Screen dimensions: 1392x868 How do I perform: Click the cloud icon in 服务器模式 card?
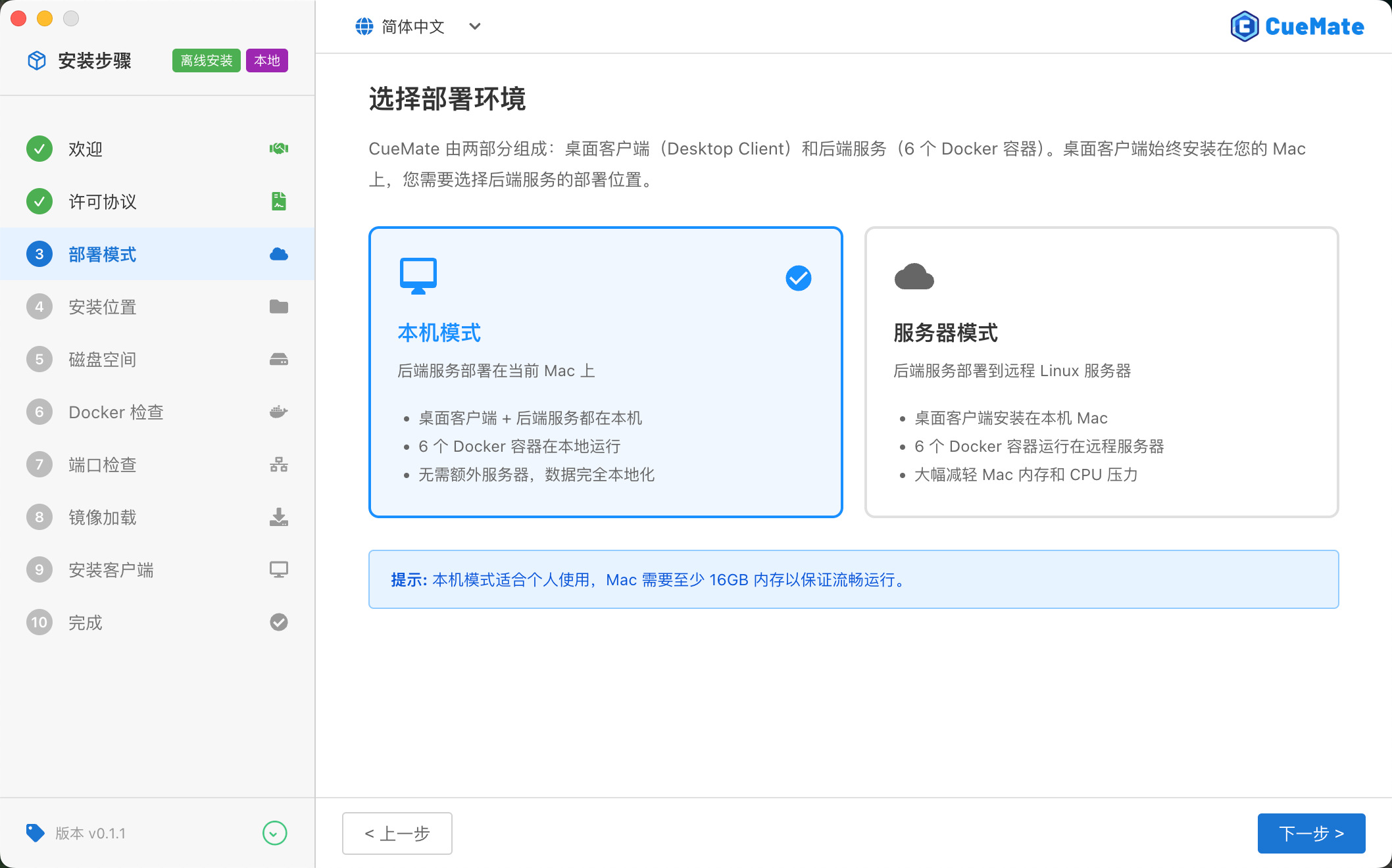pos(914,275)
